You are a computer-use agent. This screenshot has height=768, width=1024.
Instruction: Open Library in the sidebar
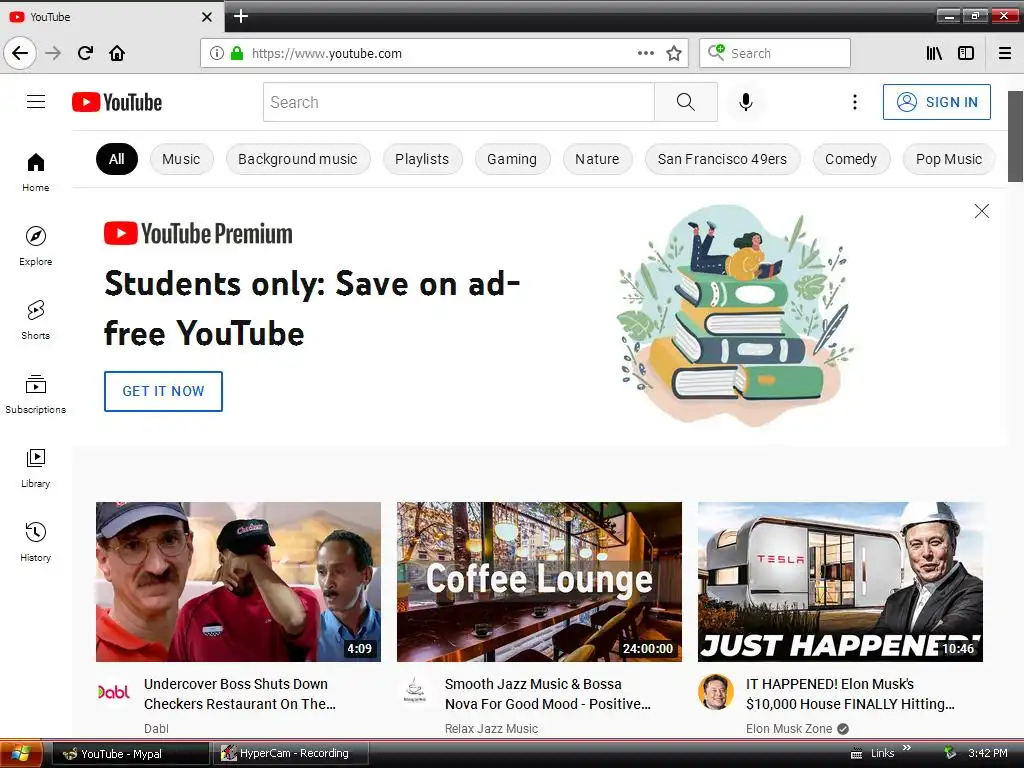[x=36, y=468]
